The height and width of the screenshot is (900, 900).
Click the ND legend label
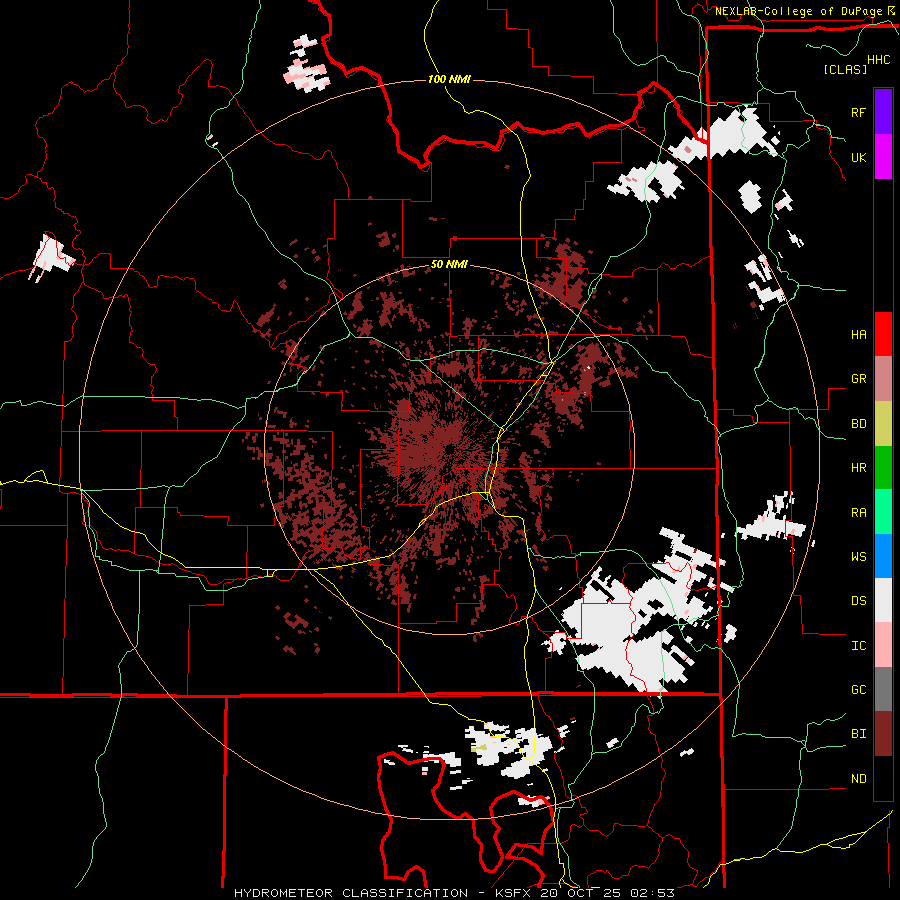[x=858, y=779]
